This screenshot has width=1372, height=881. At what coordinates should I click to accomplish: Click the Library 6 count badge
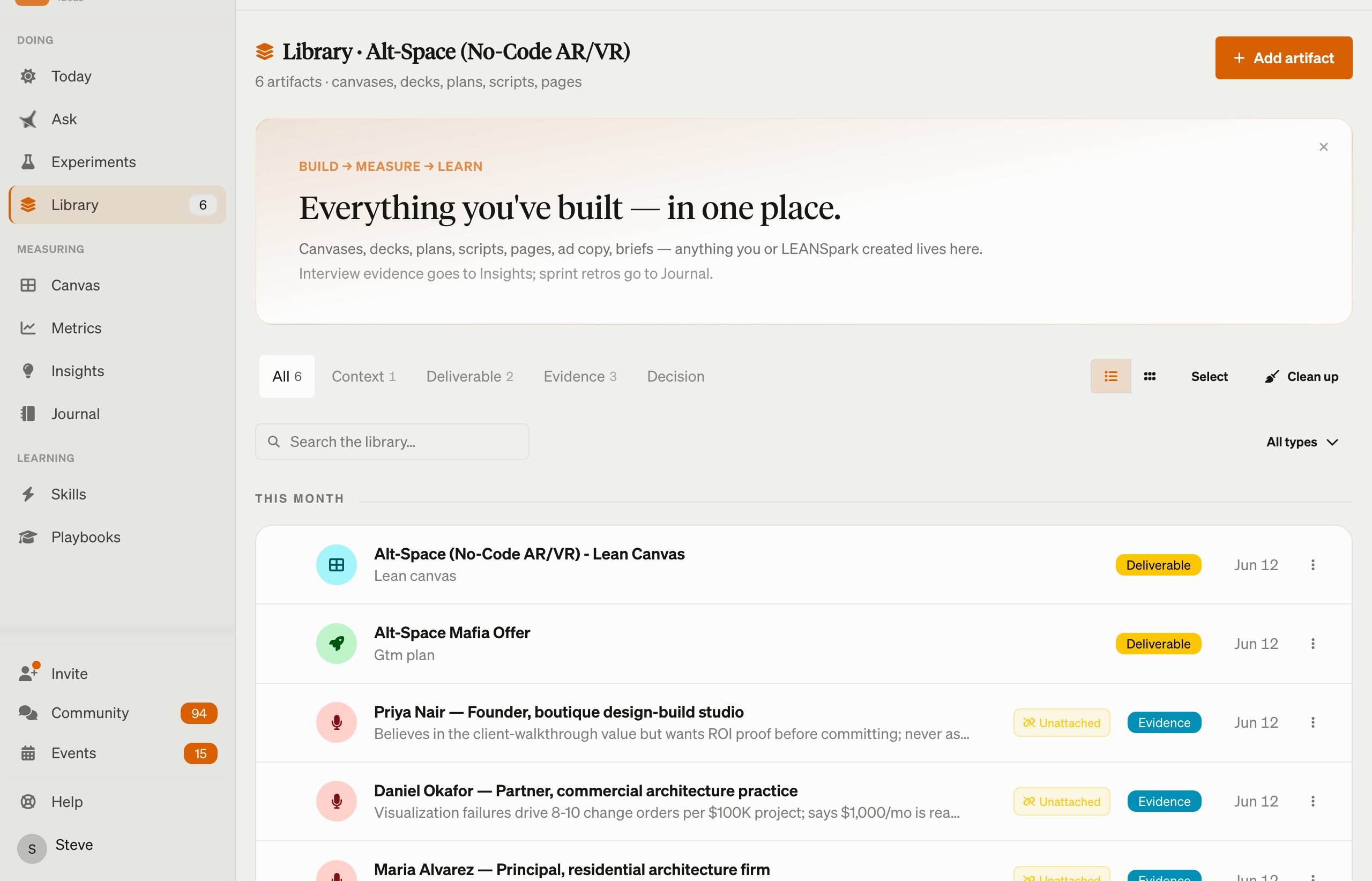tap(203, 205)
